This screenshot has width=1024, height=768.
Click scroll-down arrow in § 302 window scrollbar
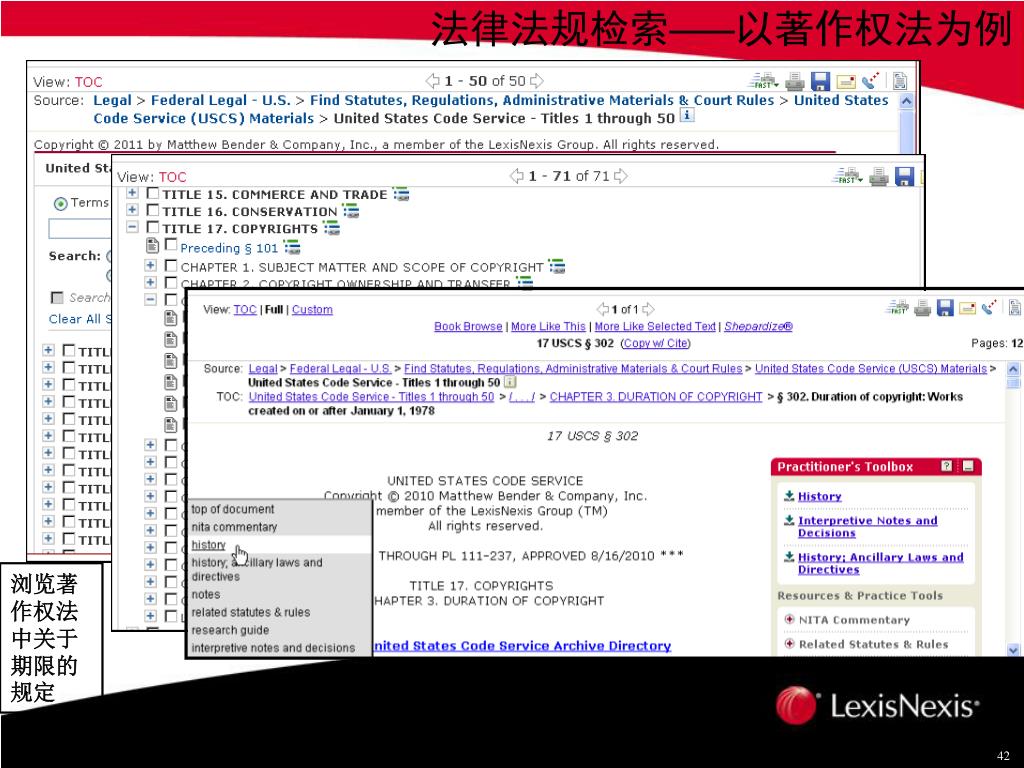pos(1014,650)
